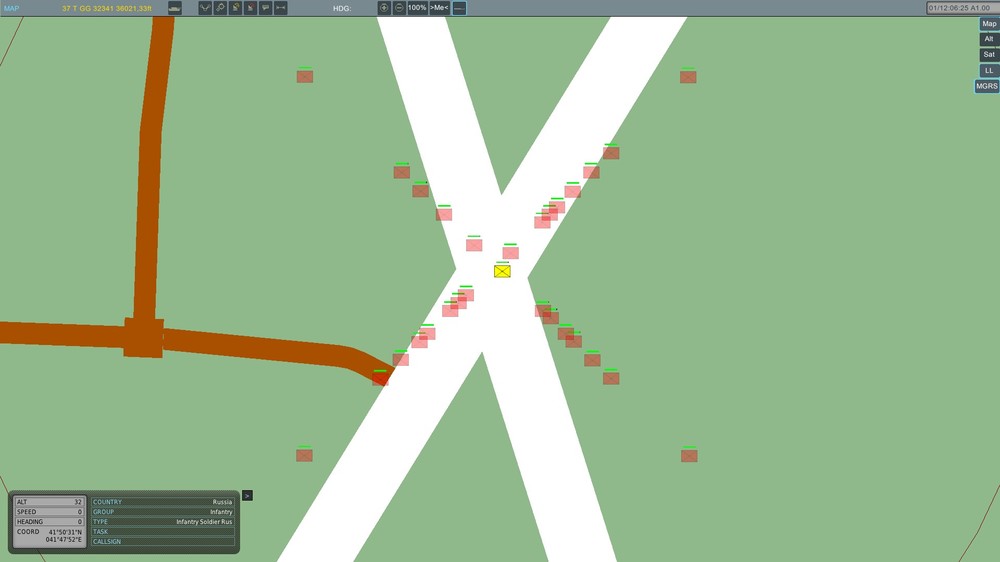
Task: Click the TYPE Infantry Soldier Rus row
Action: point(163,522)
